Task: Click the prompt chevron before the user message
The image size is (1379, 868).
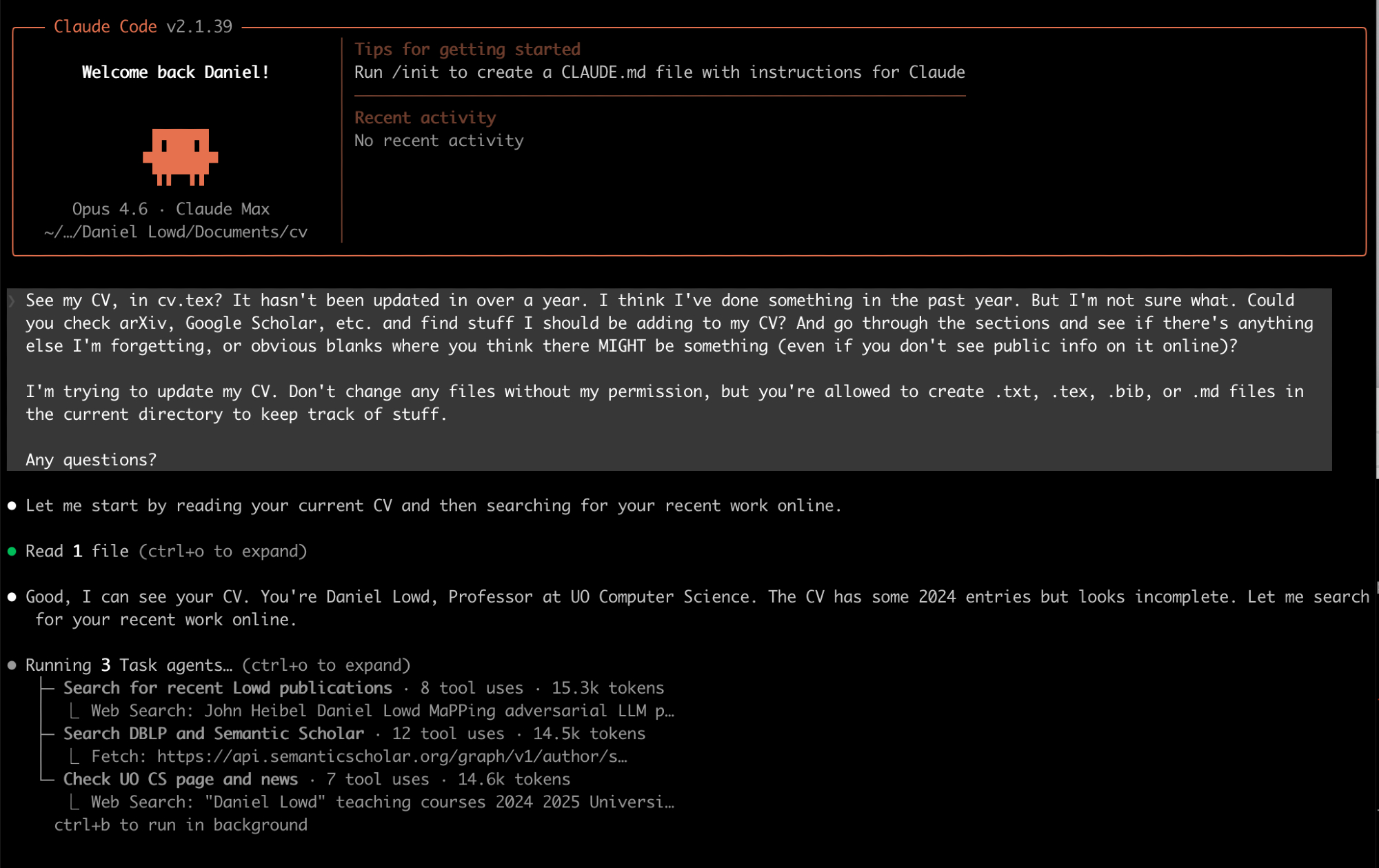Action: (12, 301)
